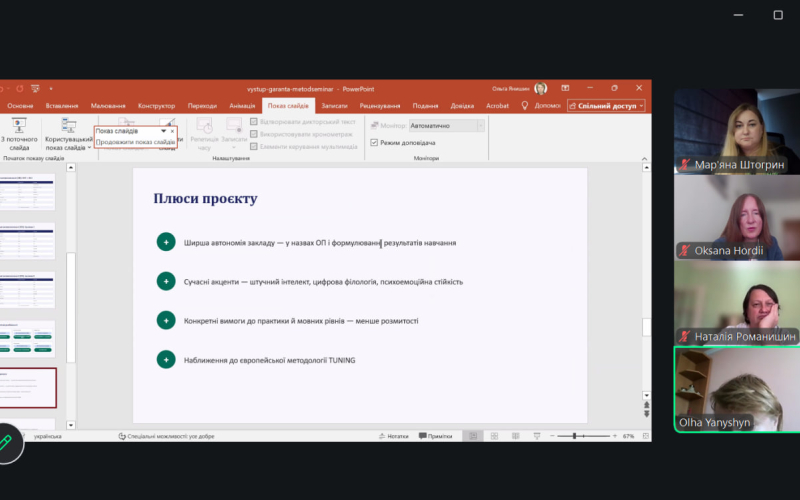Toggle 'Режим доповідача' checkbox

[x=374, y=142]
